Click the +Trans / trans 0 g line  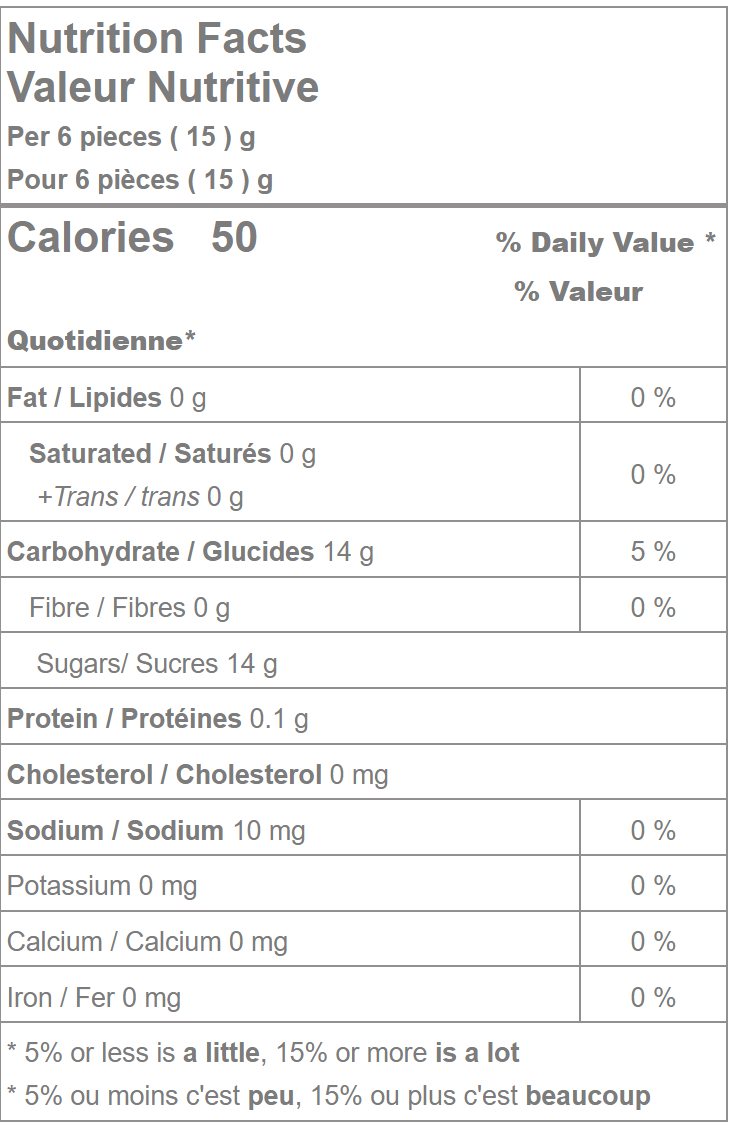(x=140, y=497)
